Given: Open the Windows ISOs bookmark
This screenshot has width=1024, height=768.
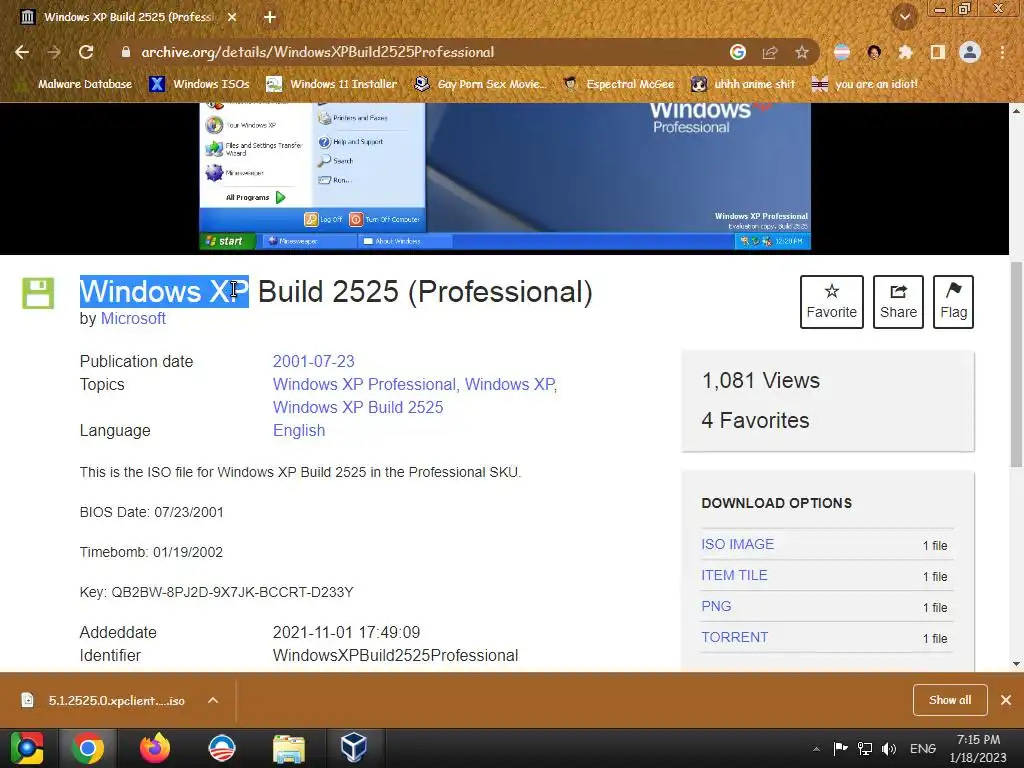Looking at the screenshot, I should (x=199, y=84).
